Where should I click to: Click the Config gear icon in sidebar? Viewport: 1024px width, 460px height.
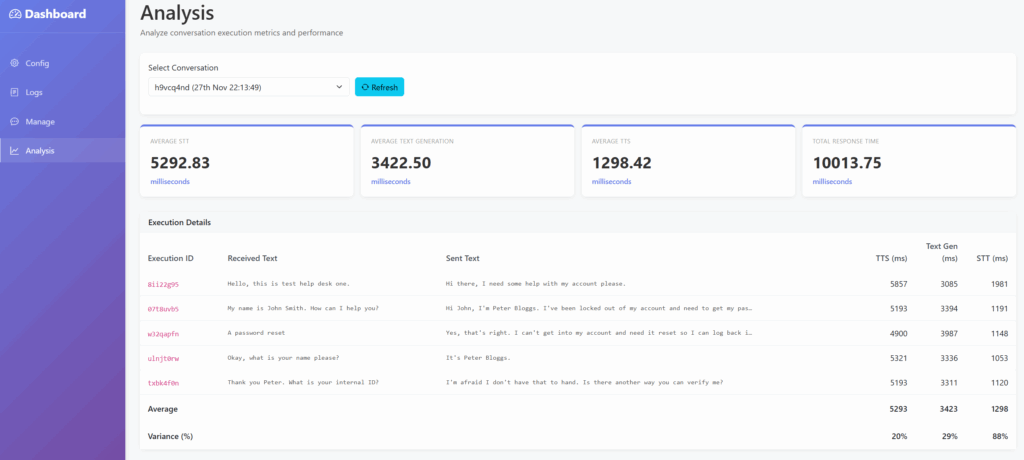(14, 63)
